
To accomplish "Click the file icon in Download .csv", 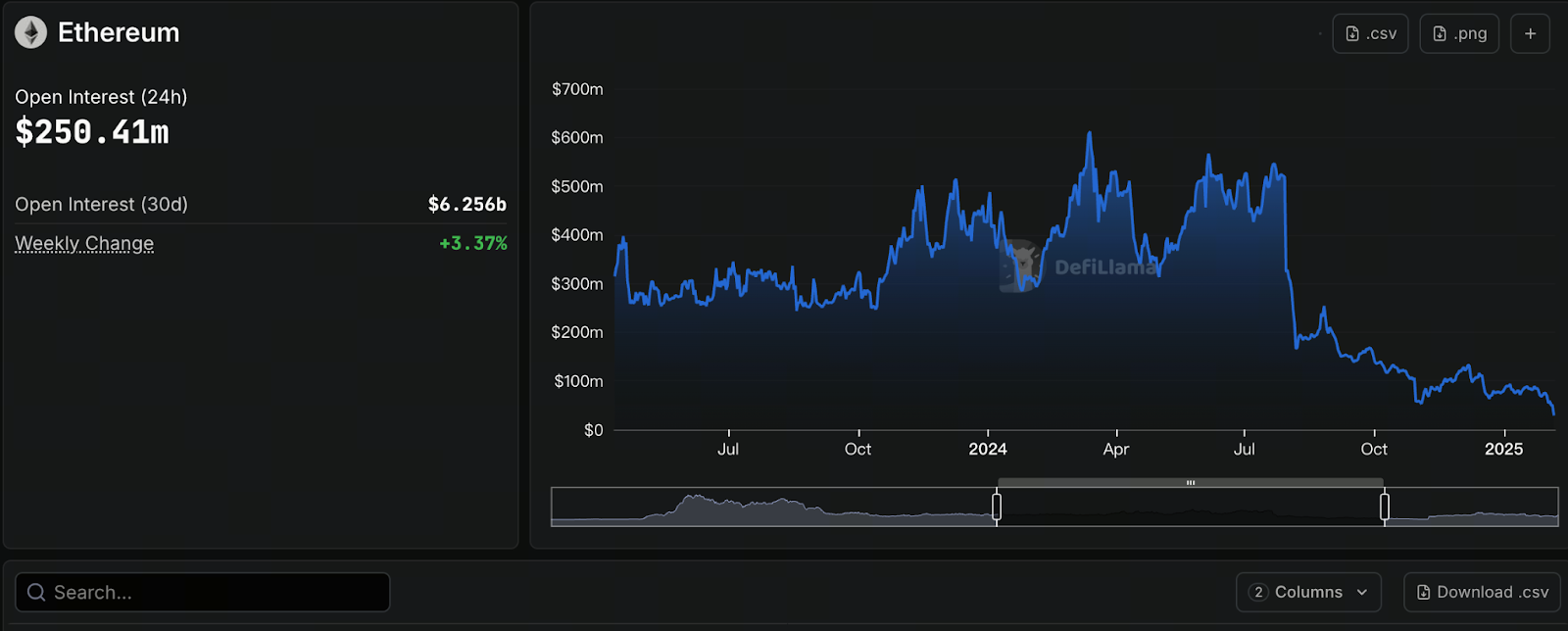I will coord(1423,593).
